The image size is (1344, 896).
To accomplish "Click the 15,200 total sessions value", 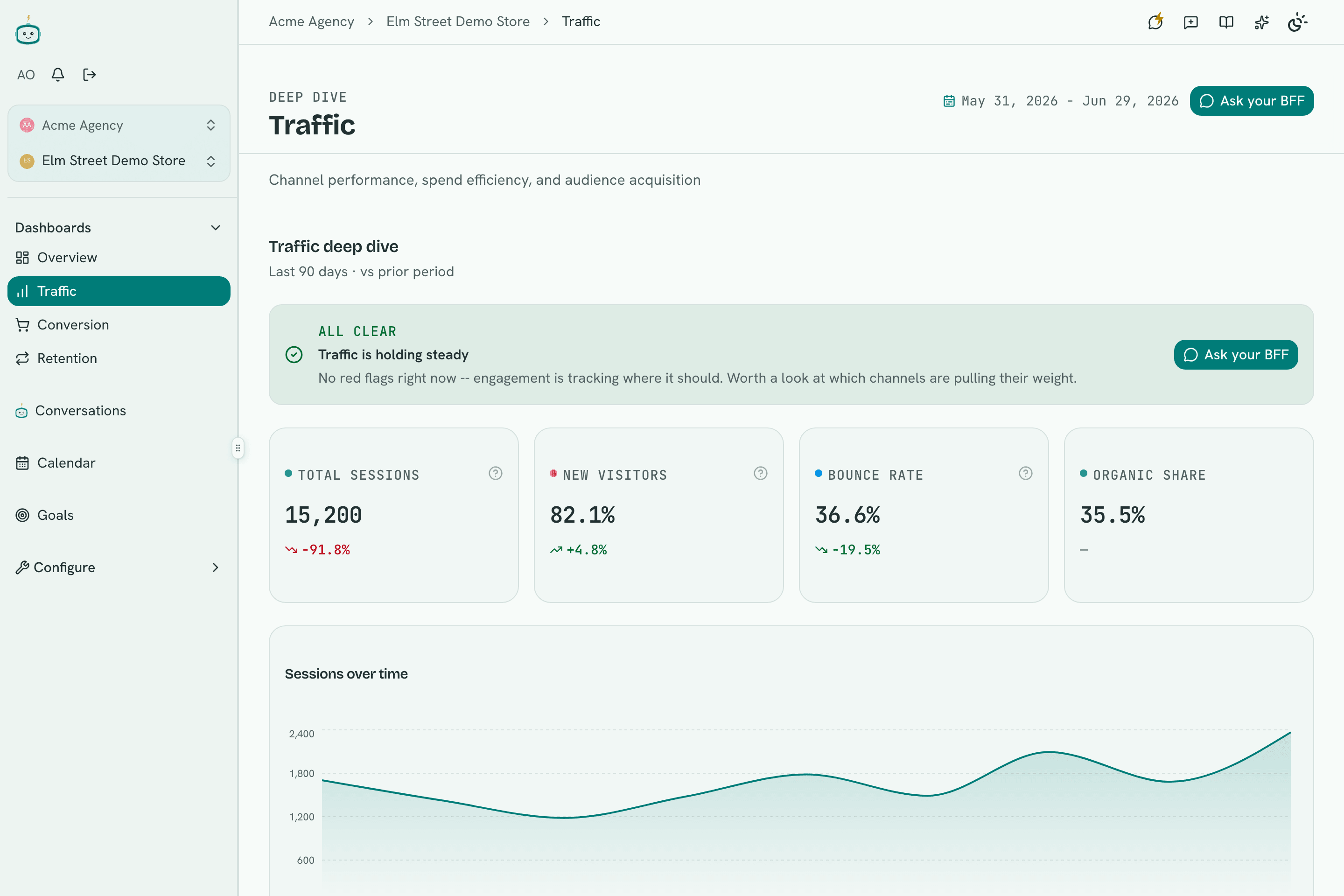I will (x=323, y=515).
